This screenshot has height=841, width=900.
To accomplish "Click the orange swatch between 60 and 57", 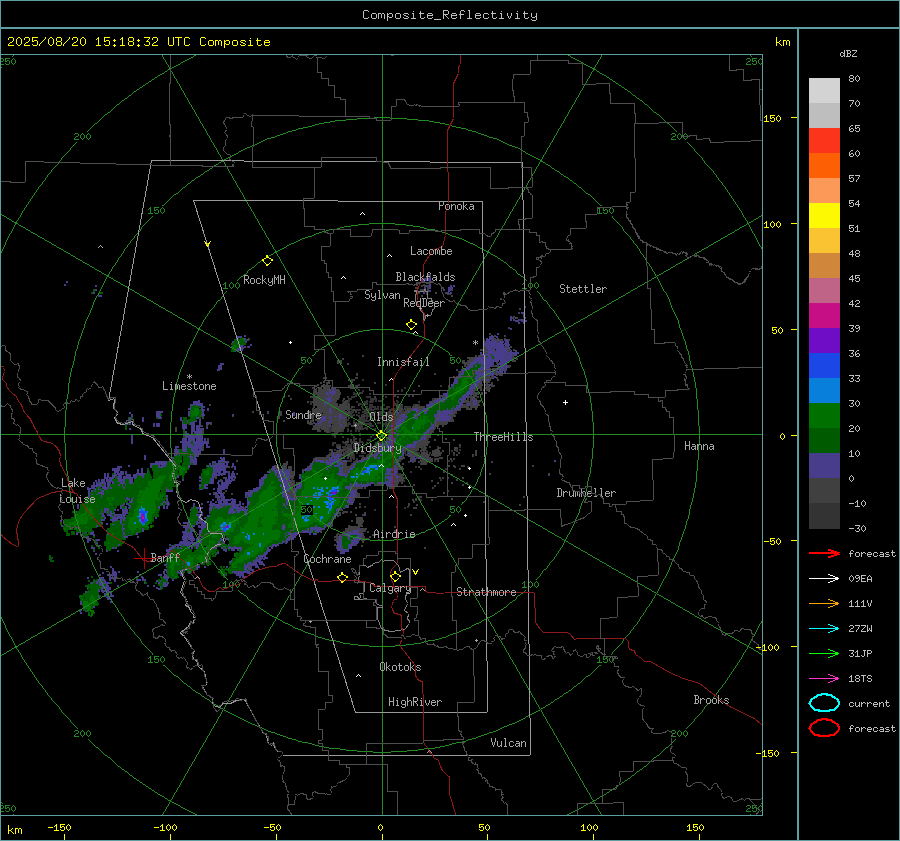I will tap(824, 166).
